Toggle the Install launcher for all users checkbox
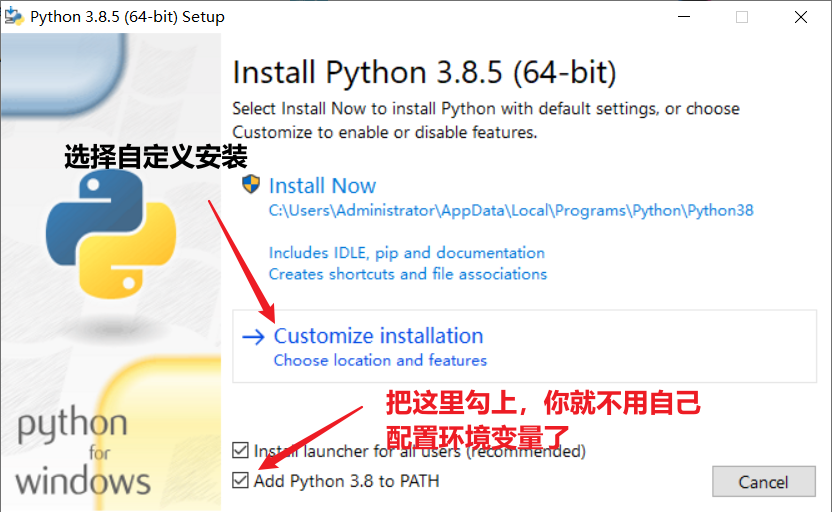832x512 pixels. pyautogui.click(x=240, y=451)
